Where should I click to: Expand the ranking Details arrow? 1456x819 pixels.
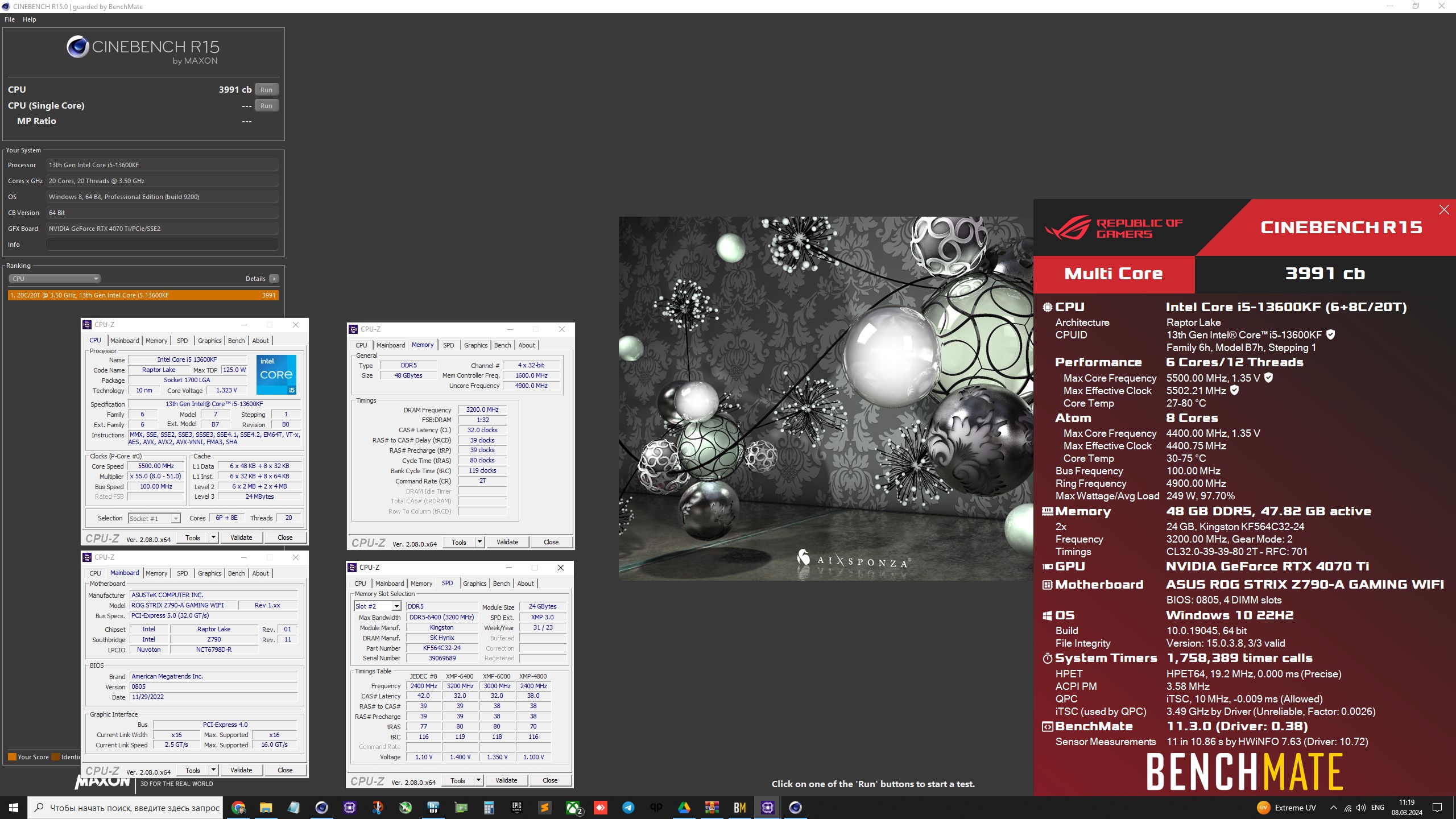[274, 279]
